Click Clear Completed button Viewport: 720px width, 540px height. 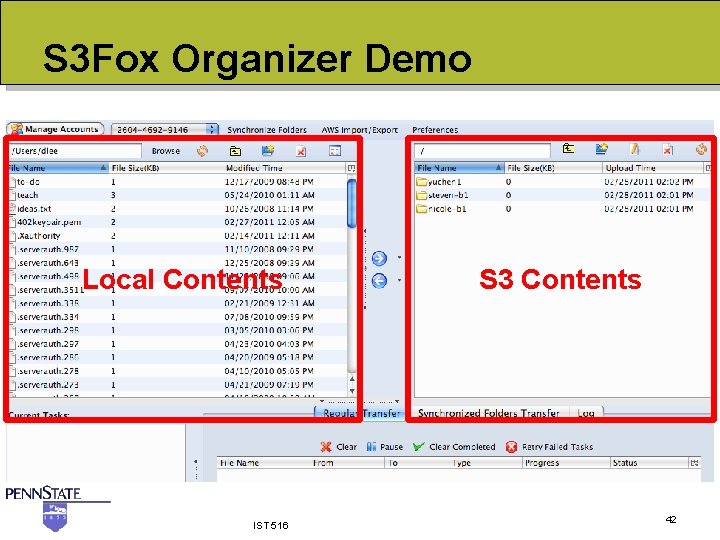454,447
